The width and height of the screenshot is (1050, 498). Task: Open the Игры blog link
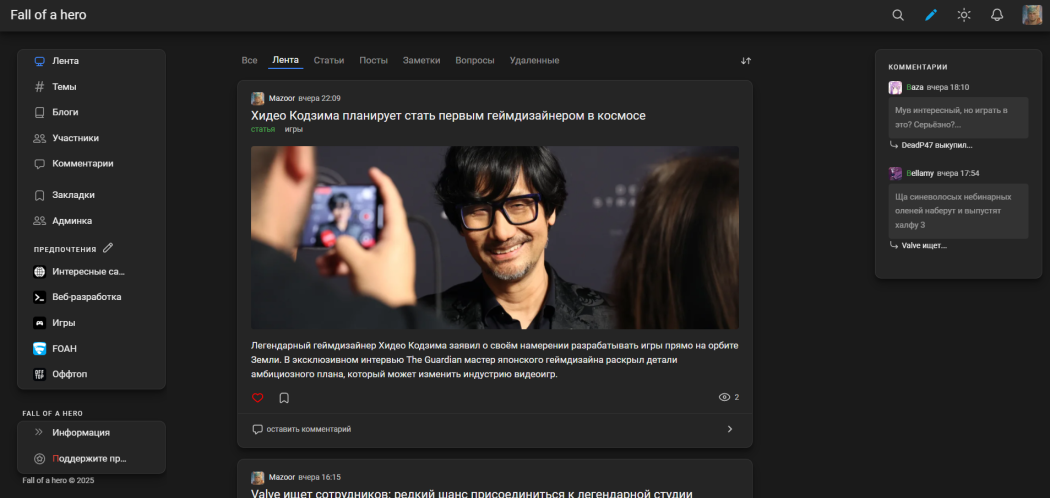coord(64,323)
